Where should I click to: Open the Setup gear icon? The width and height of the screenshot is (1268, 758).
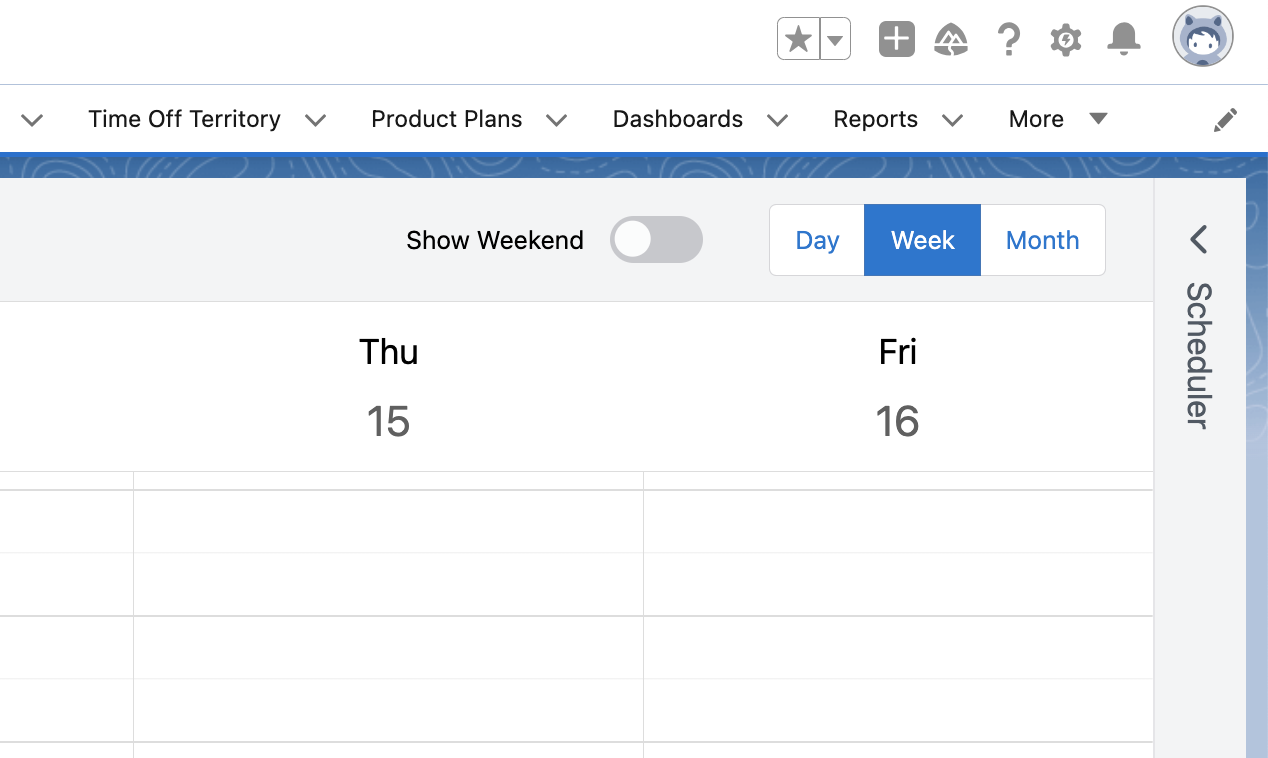[1066, 40]
